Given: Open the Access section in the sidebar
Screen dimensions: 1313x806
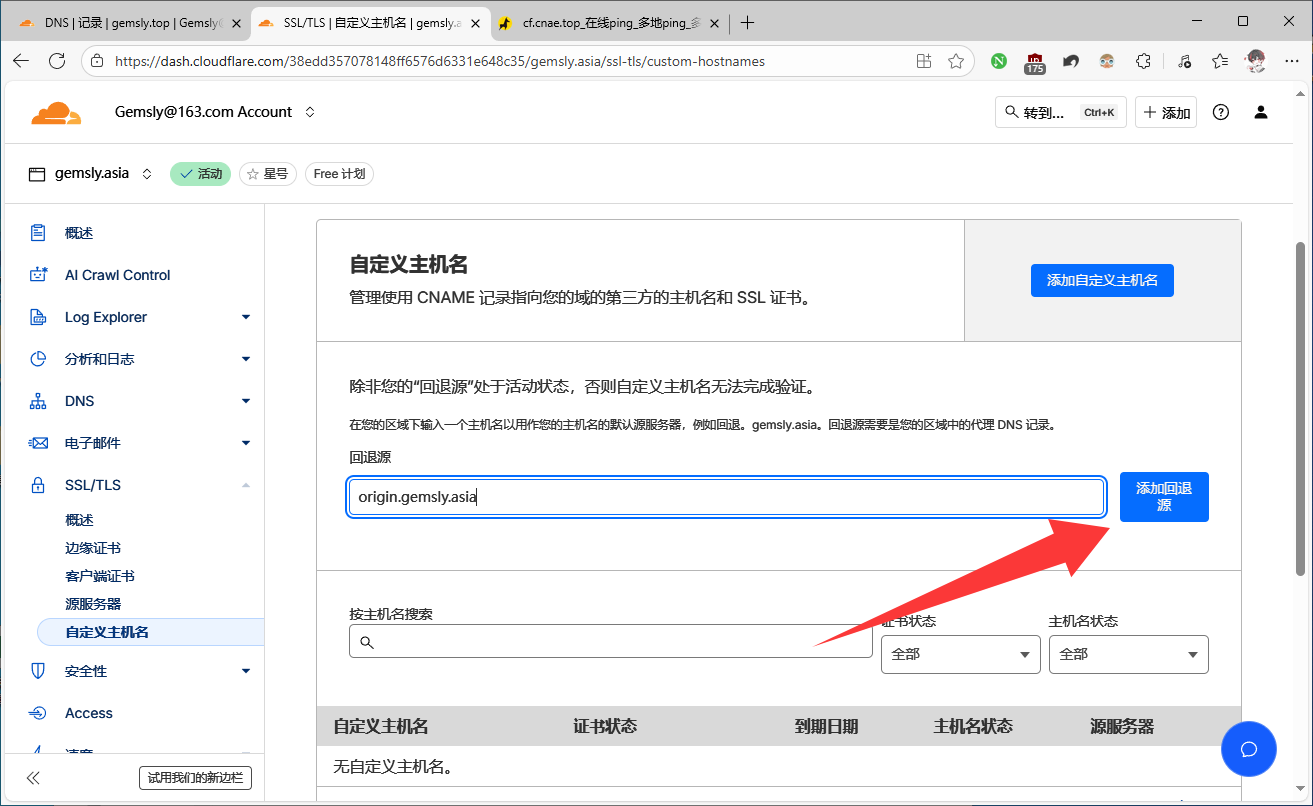Looking at the screenshot, I should pyautogui.click(x=88, y=712).
